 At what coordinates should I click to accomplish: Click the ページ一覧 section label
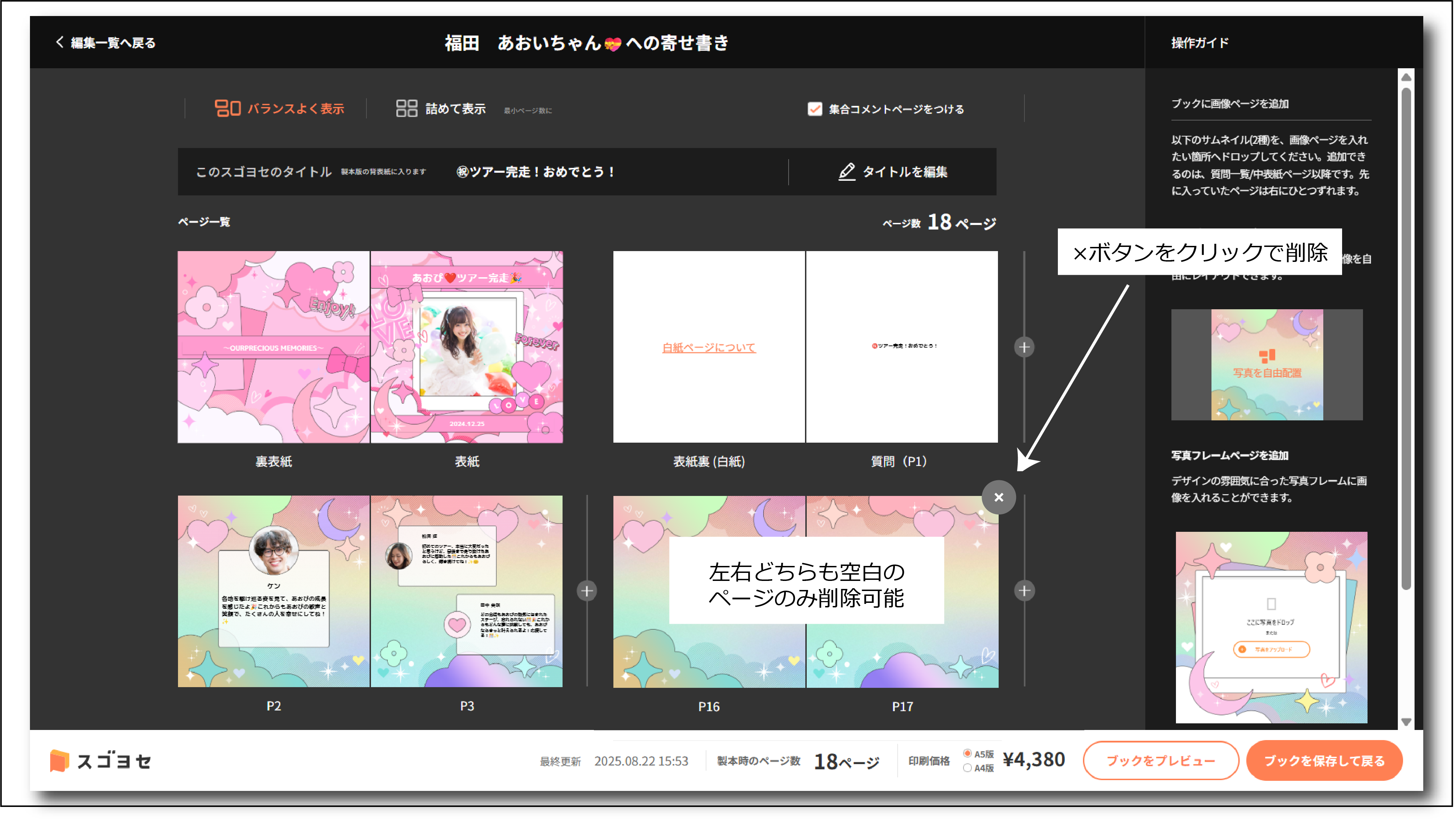point(204,223)
